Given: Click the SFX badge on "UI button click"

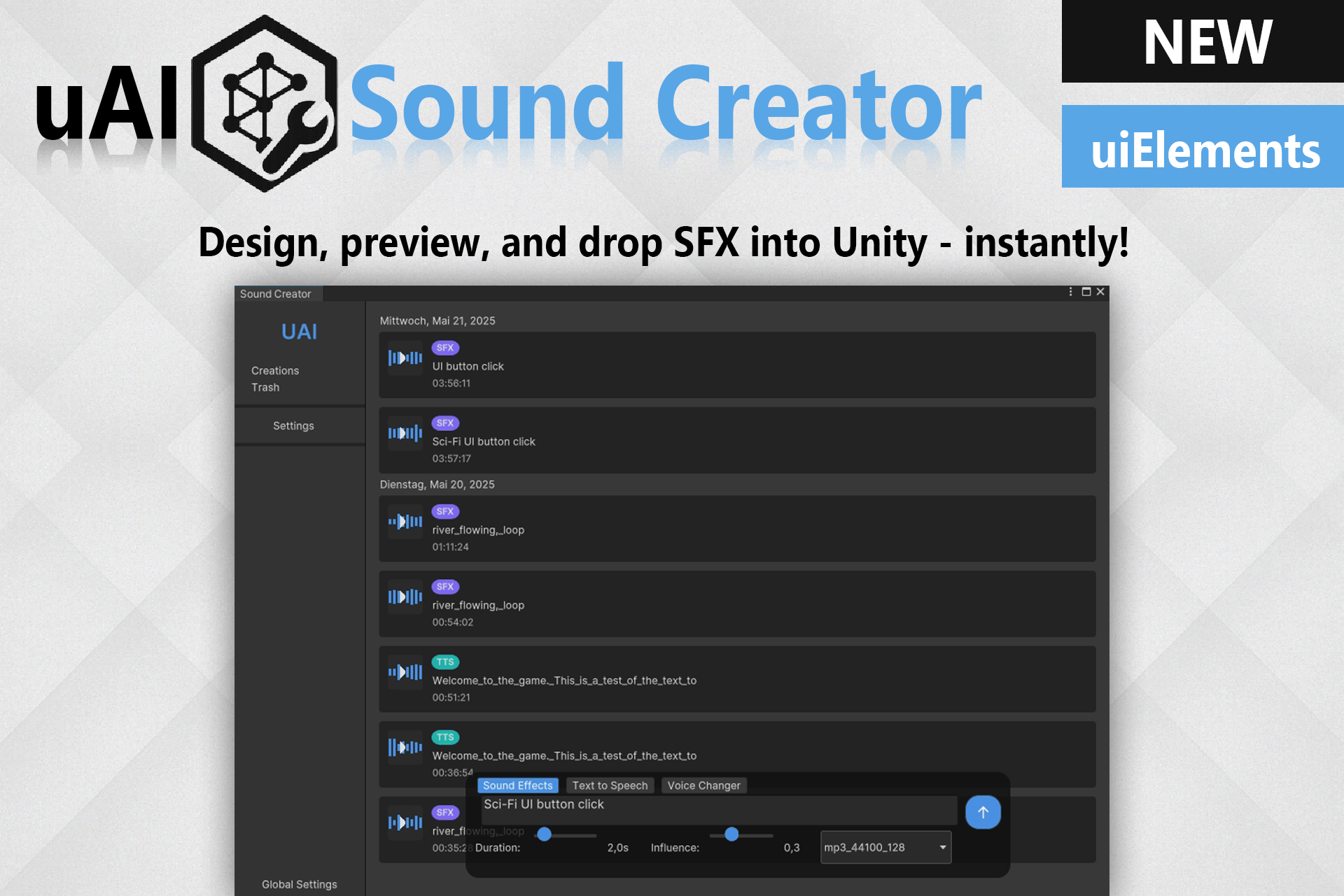Looking at the screenshot, I should (x=445, y=348).
